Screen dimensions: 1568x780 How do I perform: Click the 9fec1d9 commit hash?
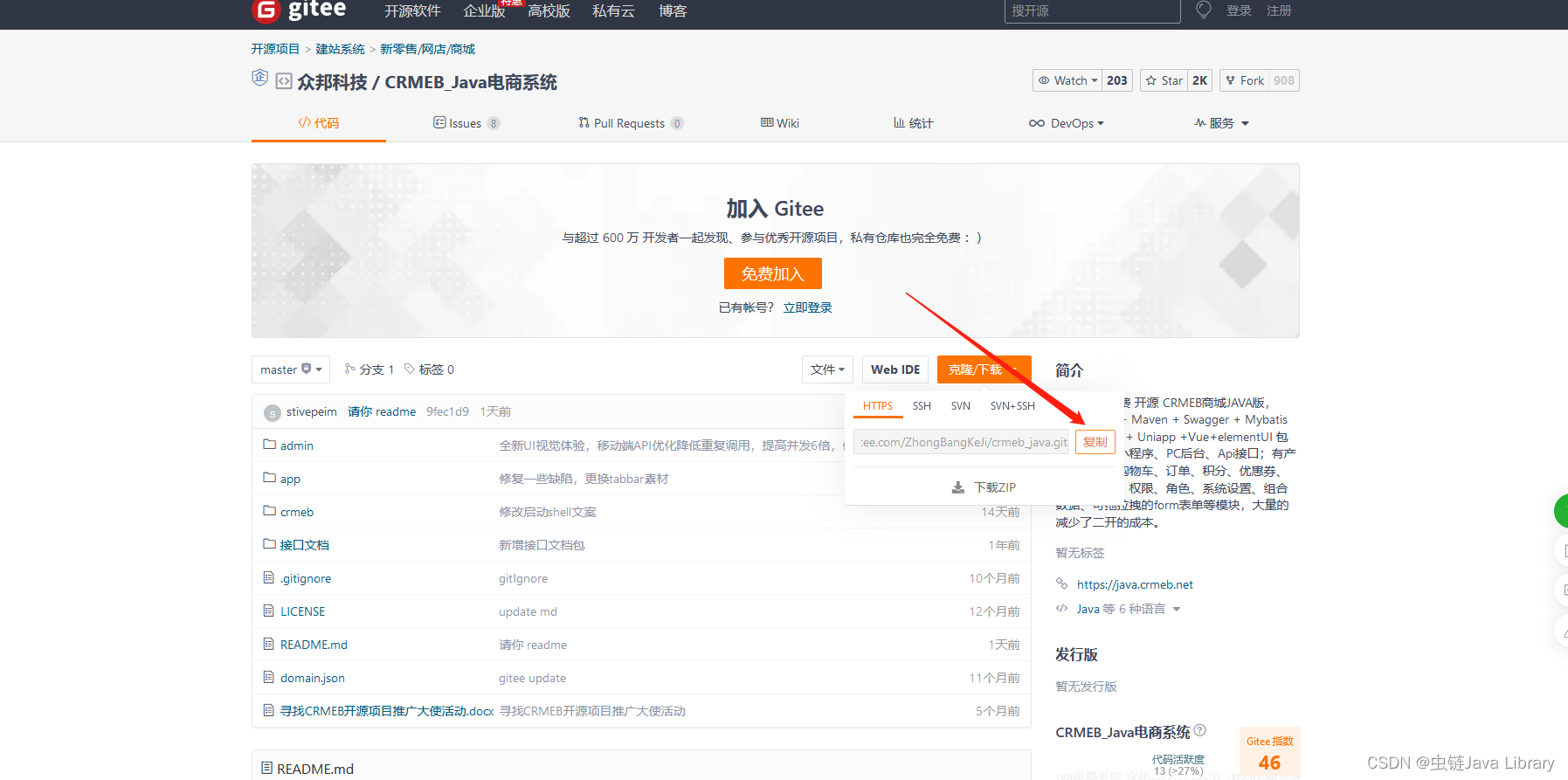click(447, 411)
